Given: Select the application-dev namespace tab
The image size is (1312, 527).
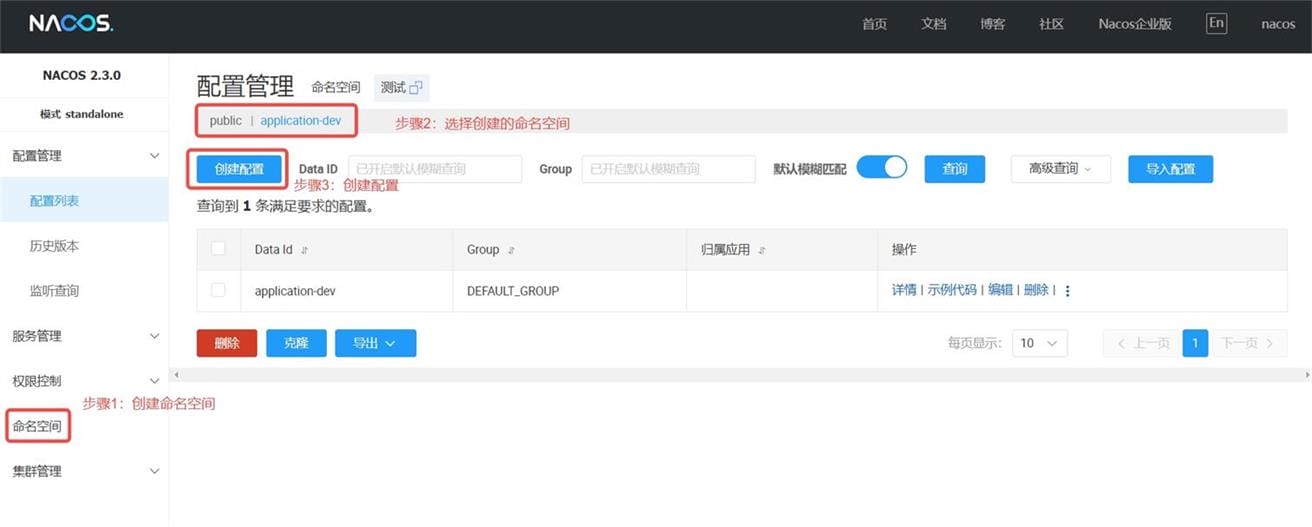Looking at the screenshot, I should [300, 121].
